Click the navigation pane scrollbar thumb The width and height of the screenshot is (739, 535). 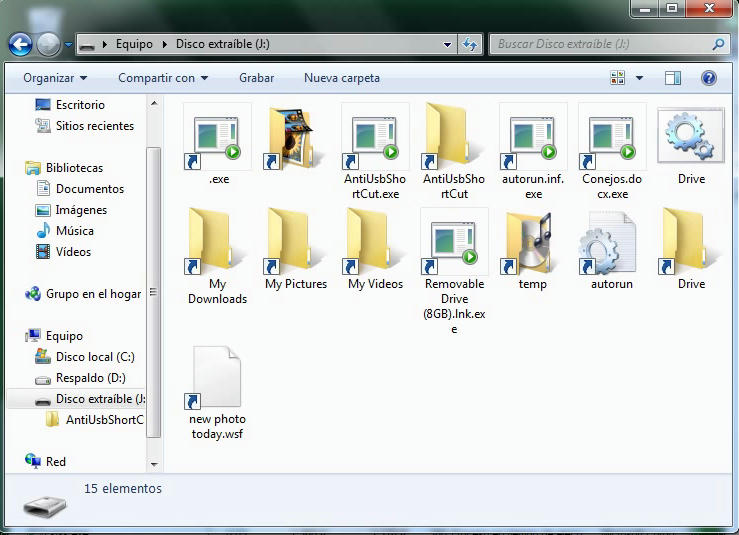click(x=154, y=292)
